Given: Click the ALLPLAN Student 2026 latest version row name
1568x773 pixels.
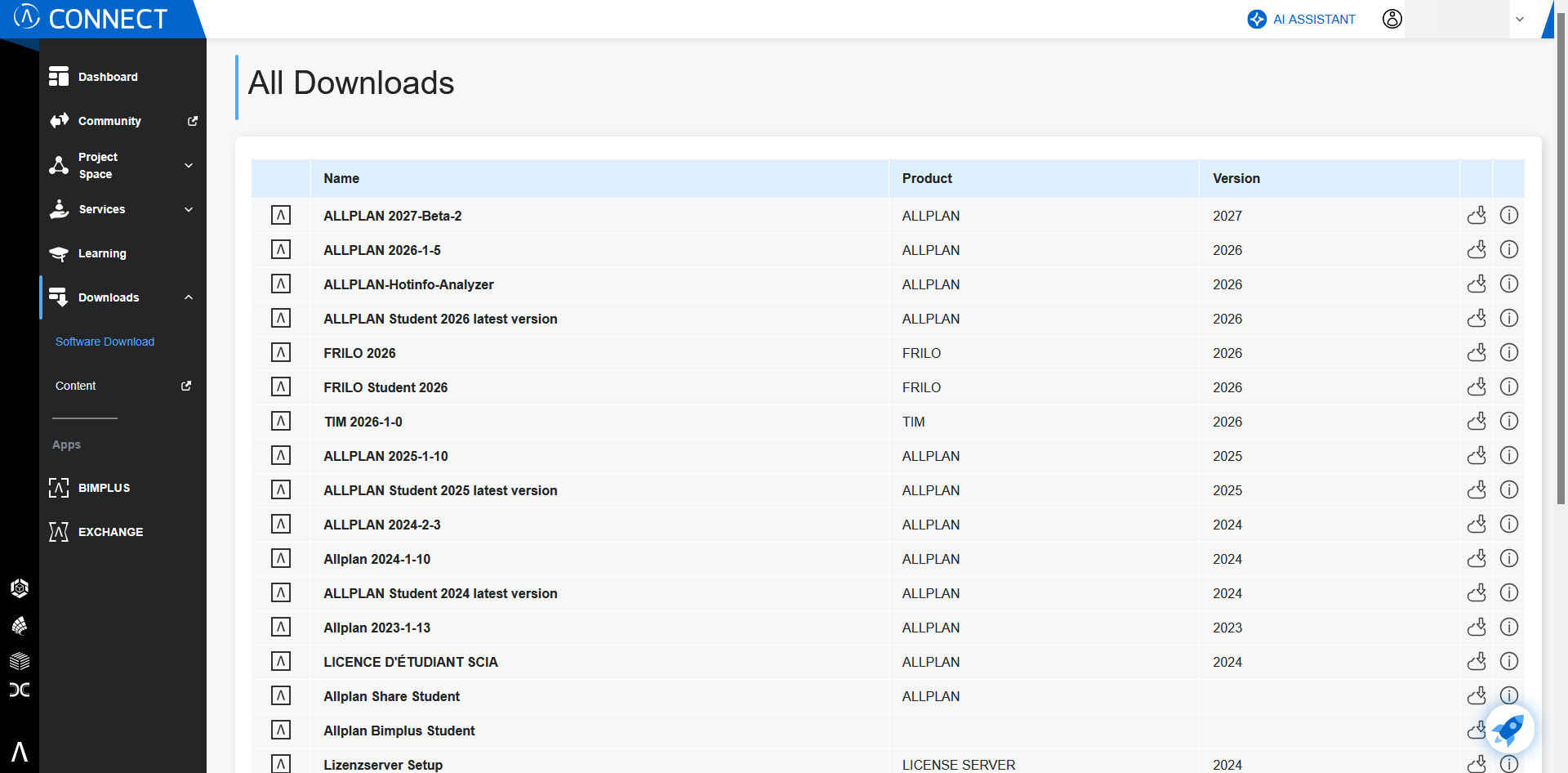Looking at the screenshot, I should click(x=440, y=319).
